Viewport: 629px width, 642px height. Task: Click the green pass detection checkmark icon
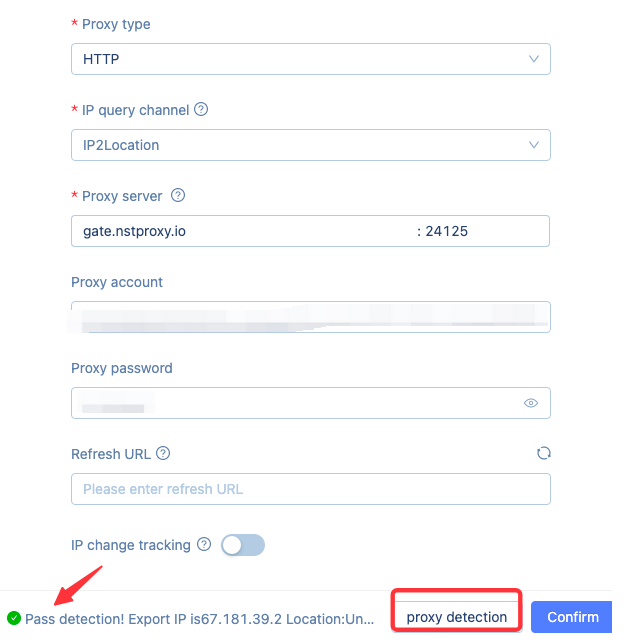[x=14, y=618]
